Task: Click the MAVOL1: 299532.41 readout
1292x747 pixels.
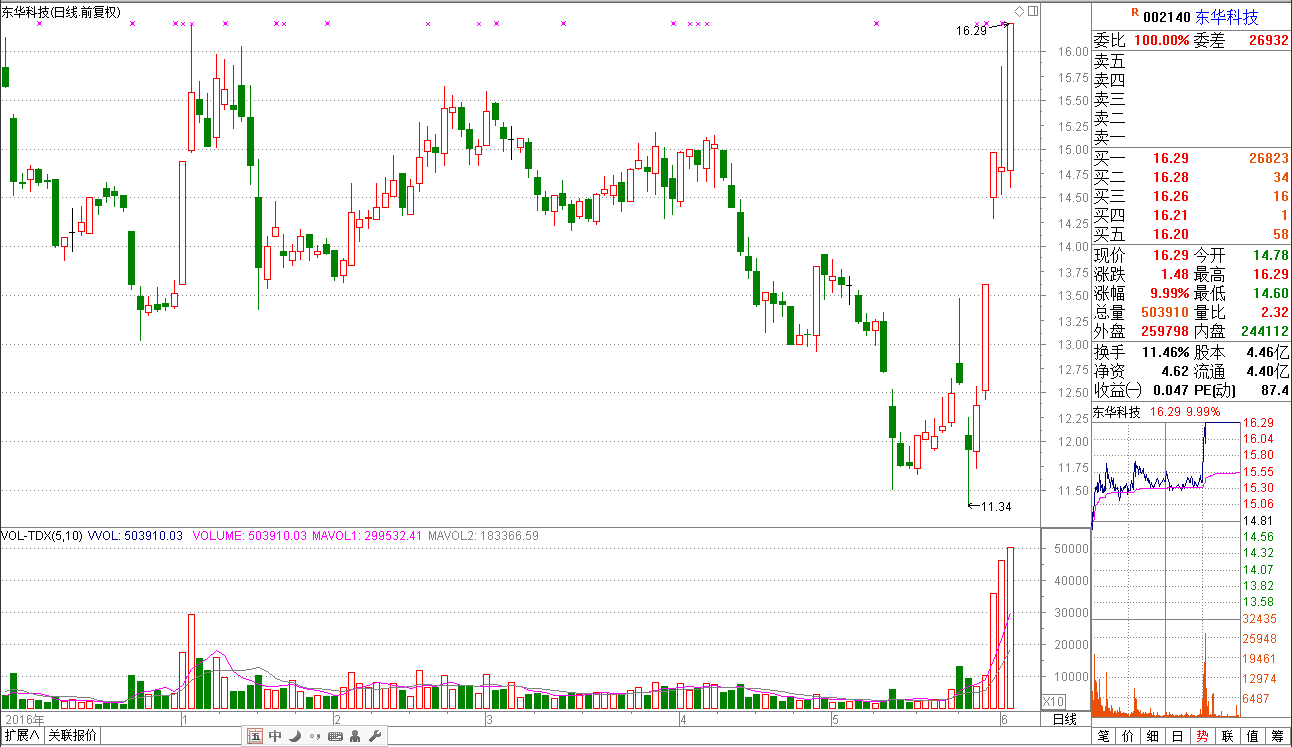Action: pos(365,536)
